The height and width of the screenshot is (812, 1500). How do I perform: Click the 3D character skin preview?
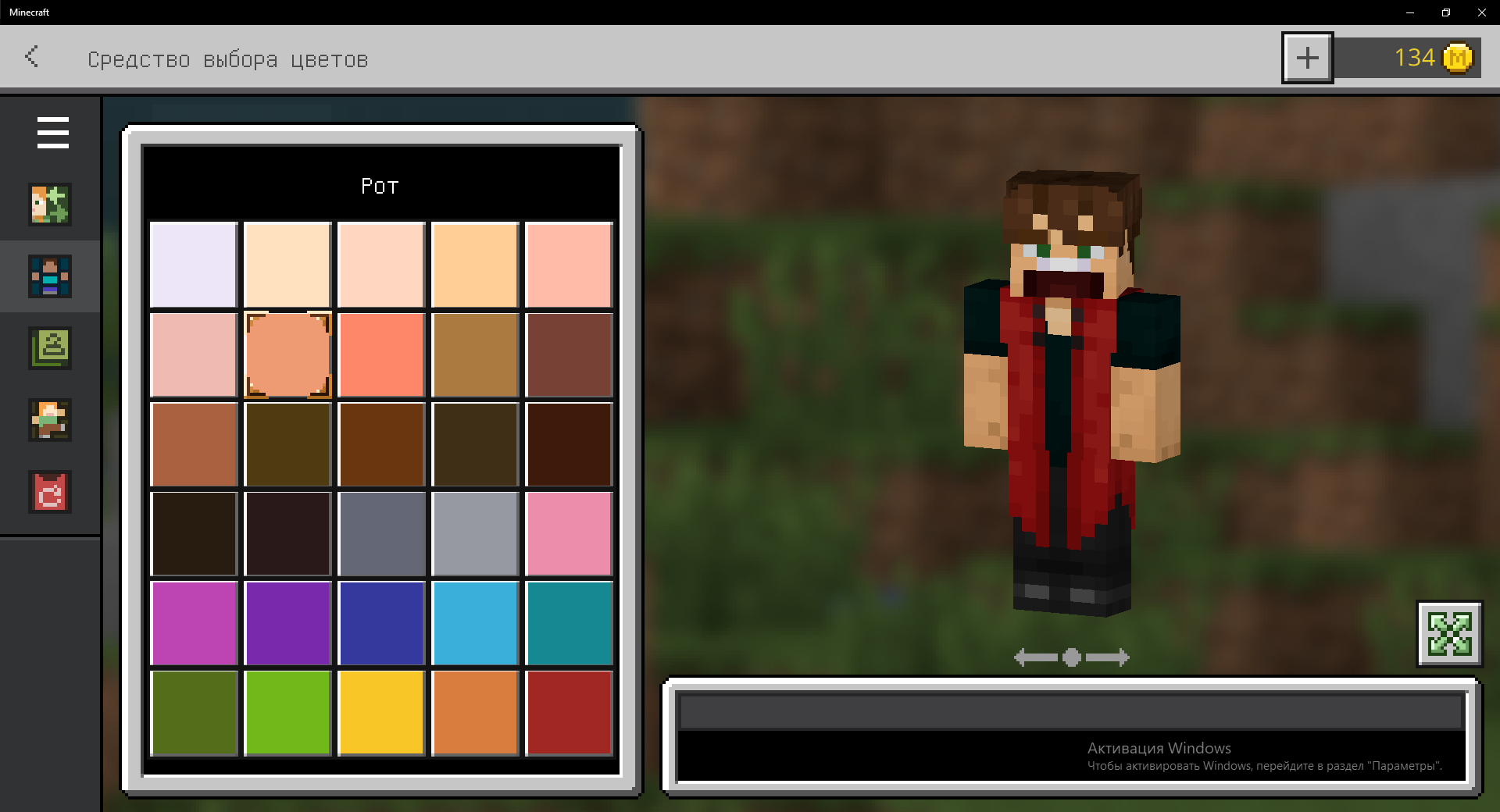pyautogui.click(x=1072, y=393)
